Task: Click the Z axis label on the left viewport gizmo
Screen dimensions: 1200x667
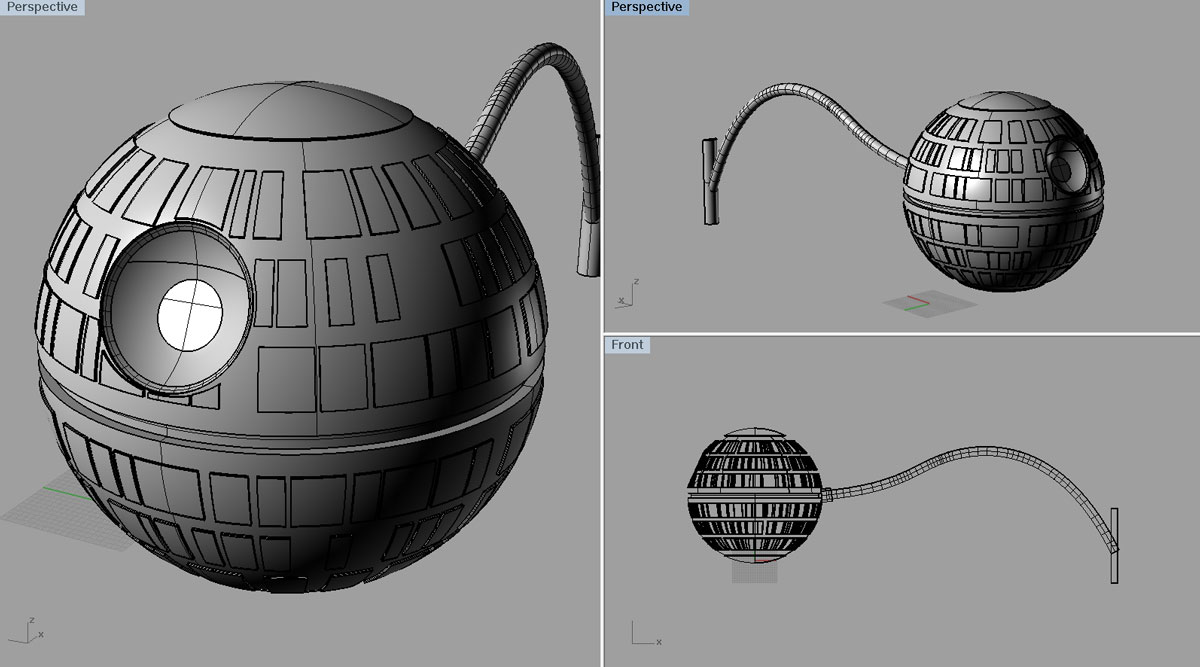Action: (x=30, y=621)
